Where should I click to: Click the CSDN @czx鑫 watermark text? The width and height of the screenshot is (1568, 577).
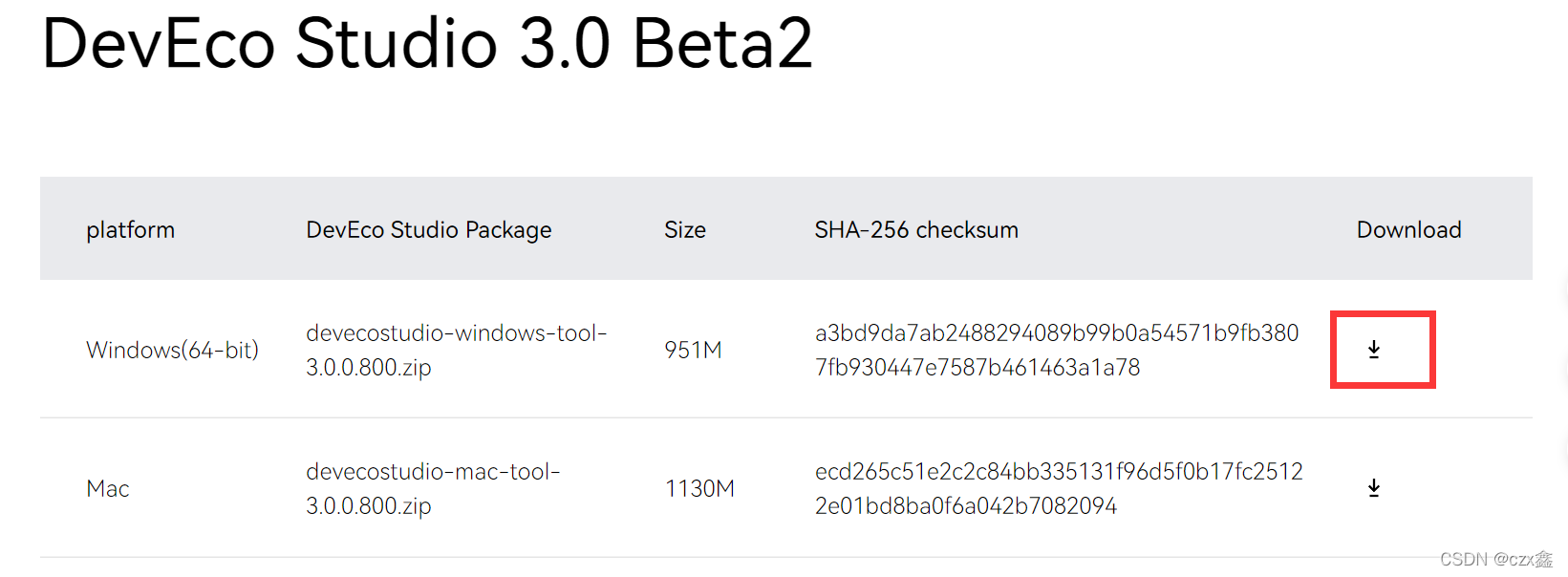coord(1495,559)
